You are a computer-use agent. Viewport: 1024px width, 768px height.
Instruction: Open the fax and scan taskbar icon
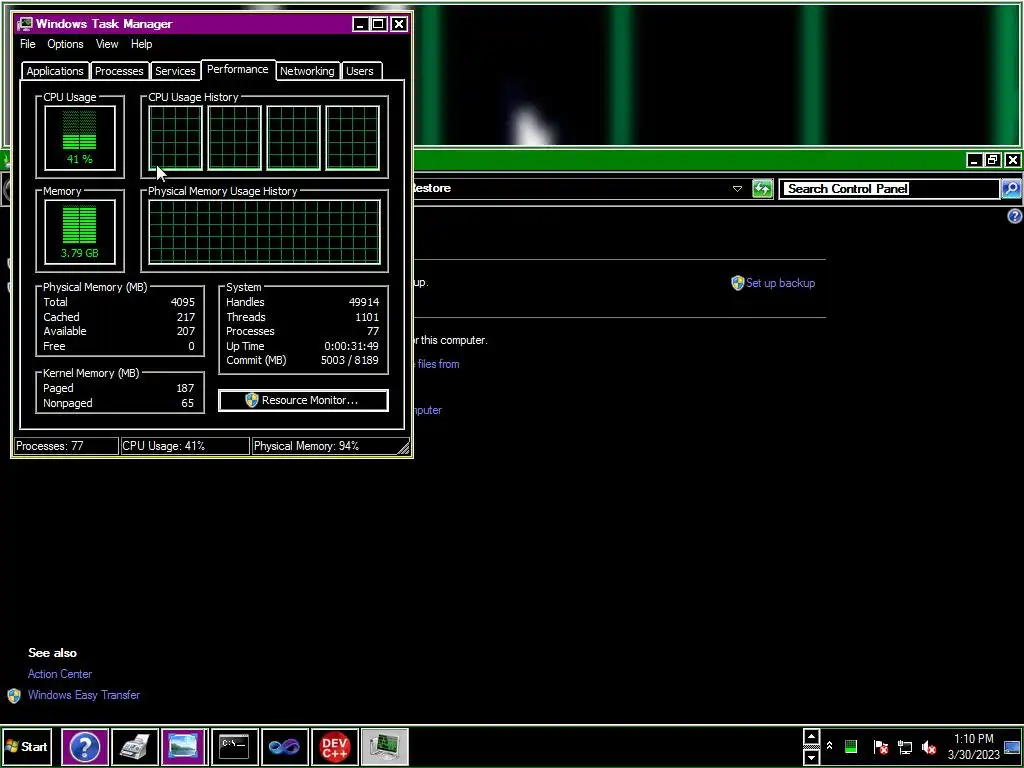tap(135, 746)
